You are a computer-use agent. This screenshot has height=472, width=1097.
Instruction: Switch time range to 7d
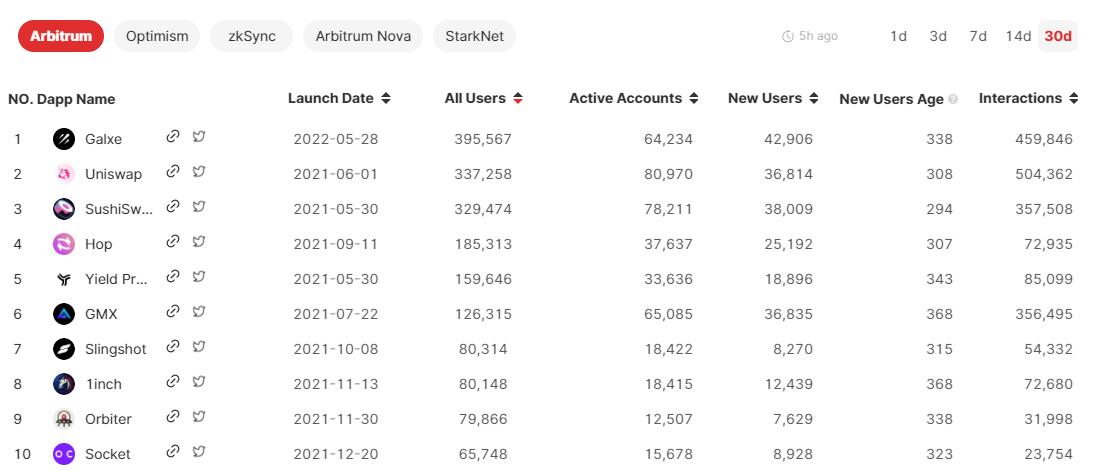tap(977, 36)
